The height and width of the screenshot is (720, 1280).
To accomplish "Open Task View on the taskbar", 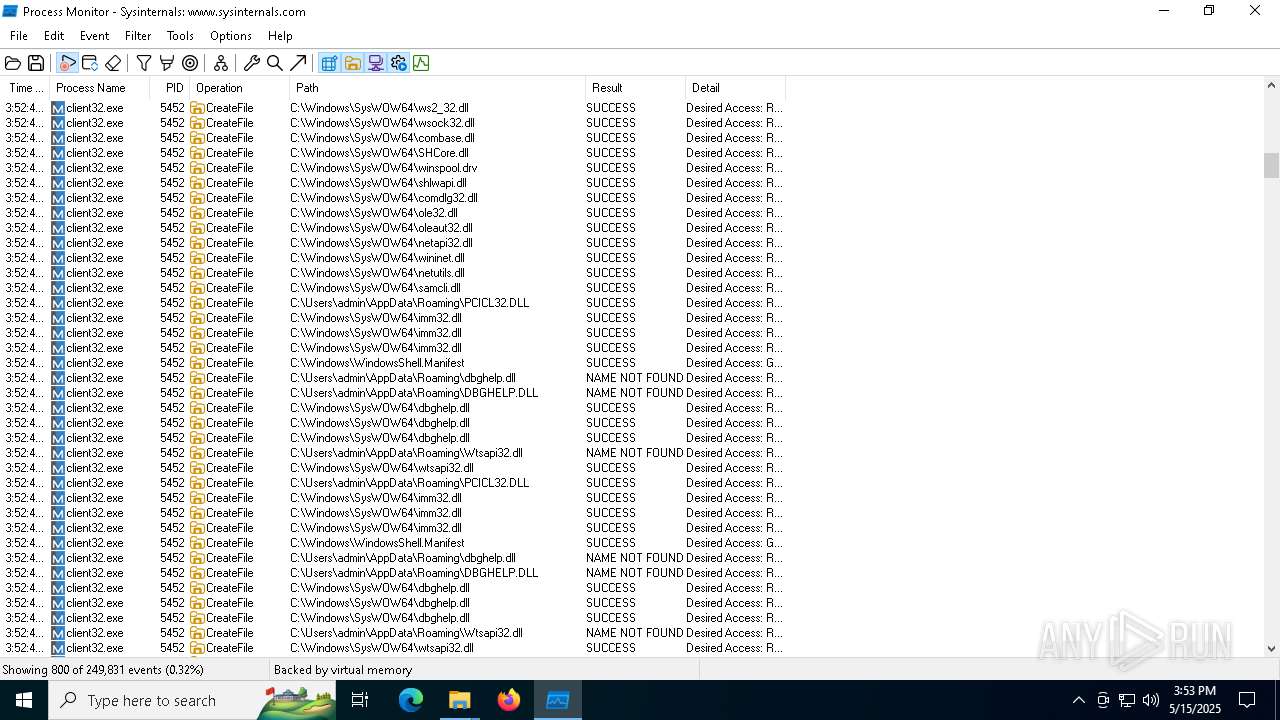I will pos(360,700).
